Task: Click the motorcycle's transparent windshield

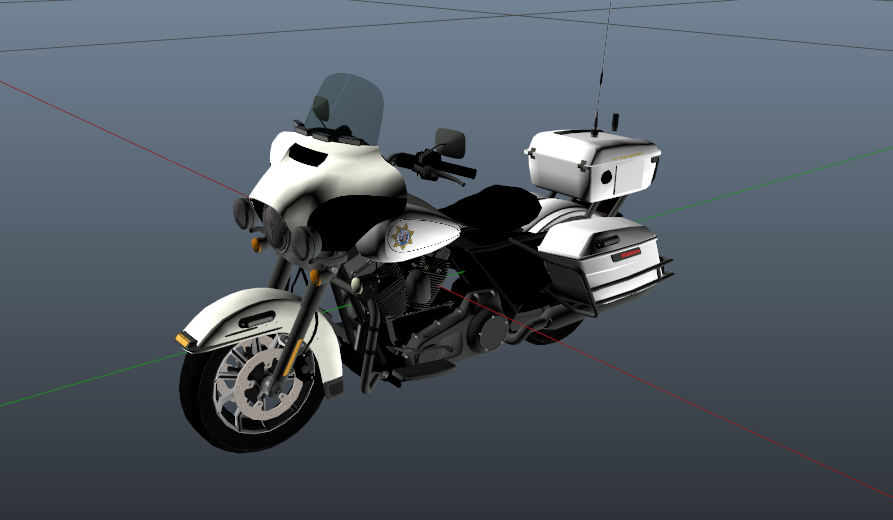Action: click(345, 104)
